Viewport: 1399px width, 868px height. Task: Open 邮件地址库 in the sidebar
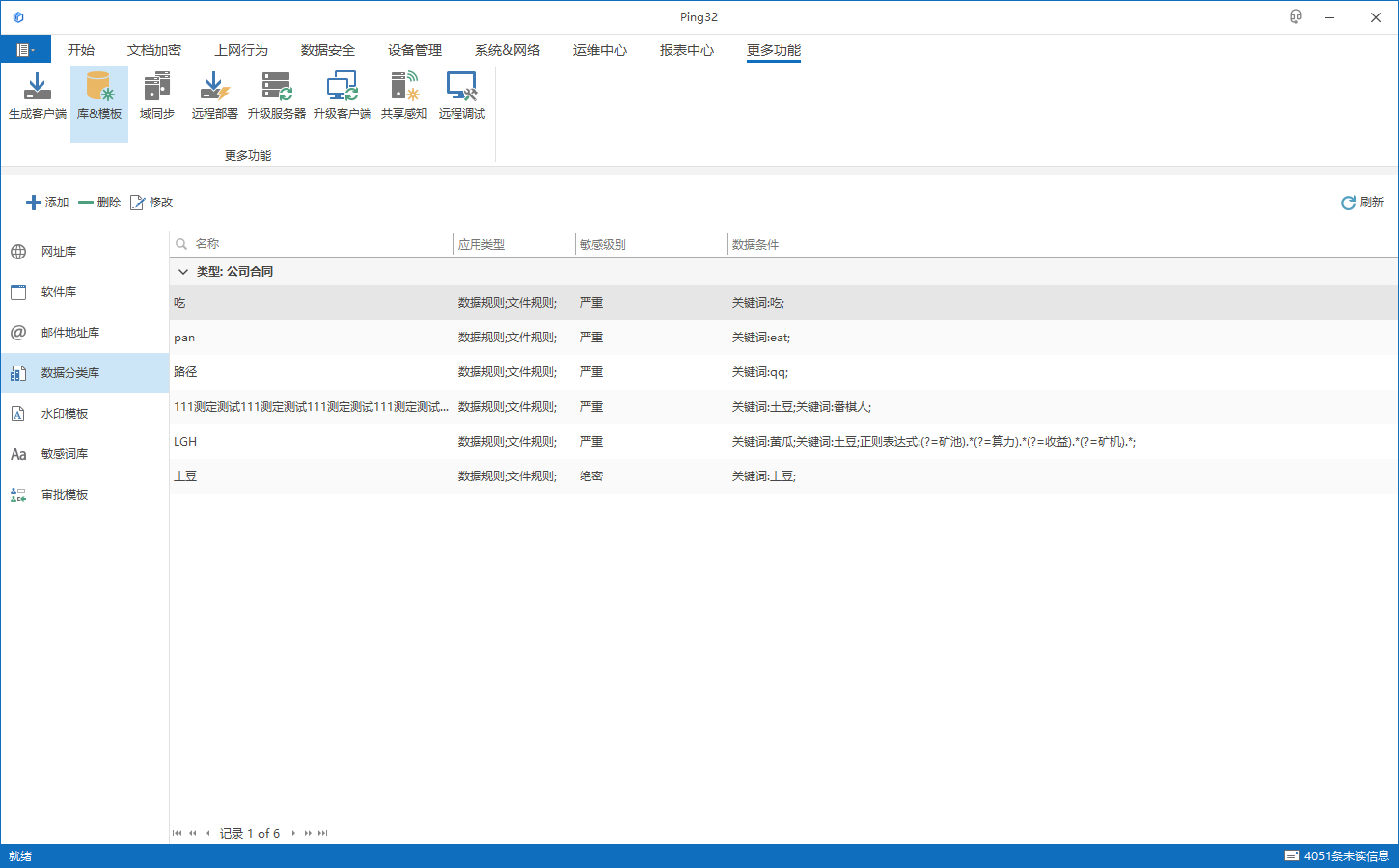pos(85,333)
